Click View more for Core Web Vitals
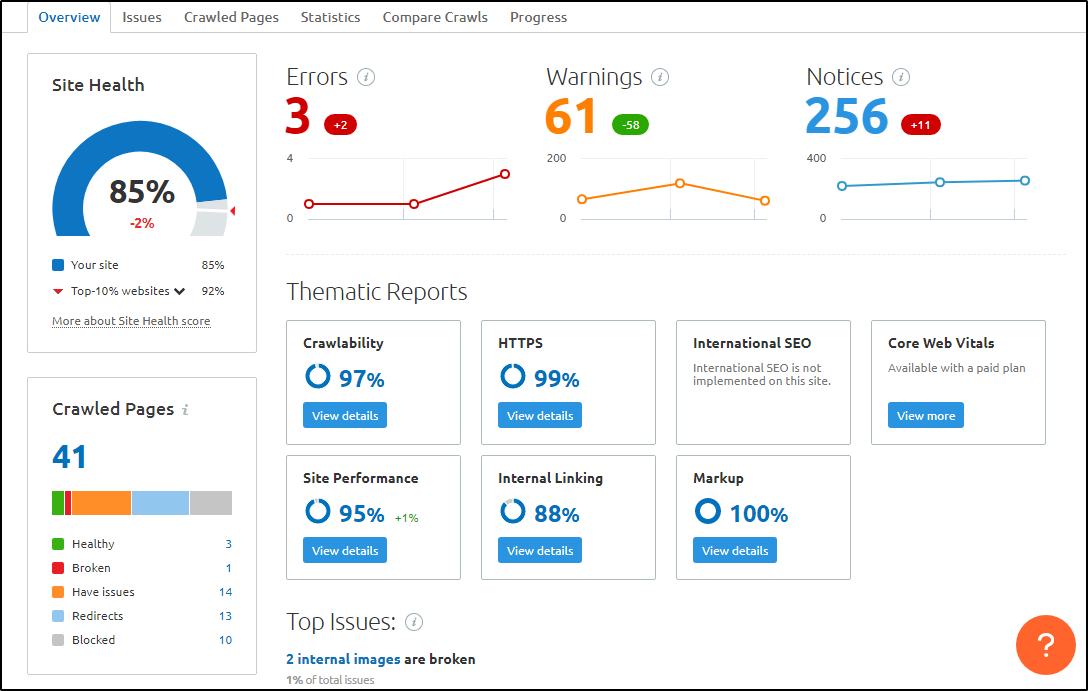The height and width of the screenshot is (691, 1088). pos(926,416)
